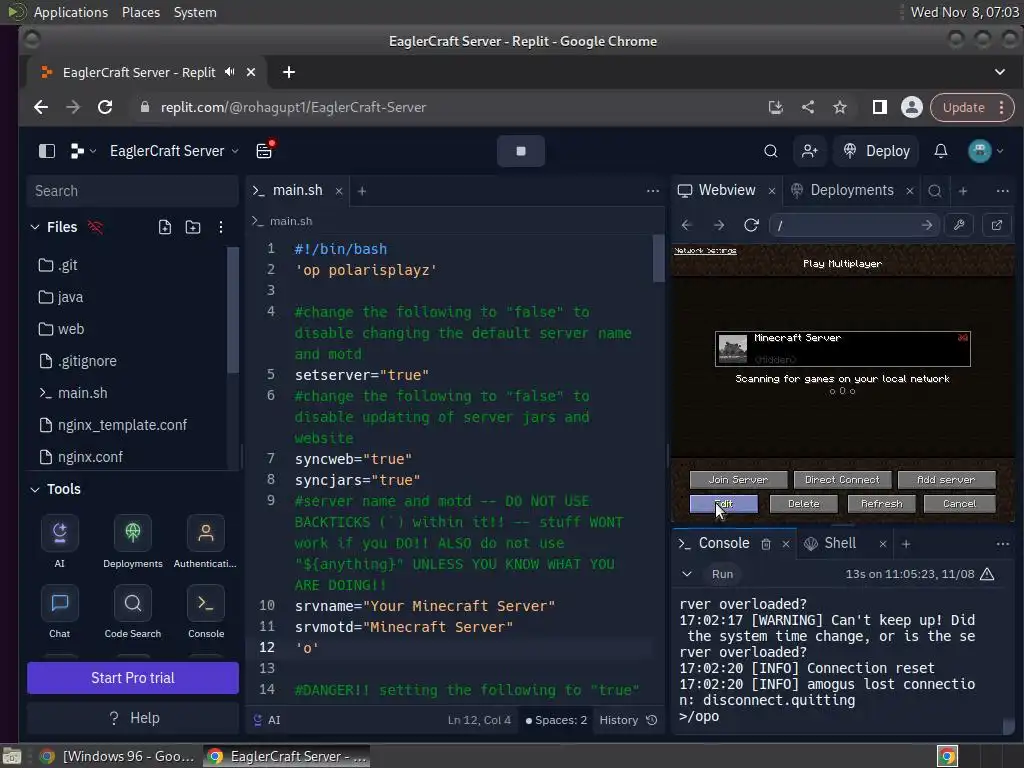Close the Webview tab
The width and height of the screenshot is (1024, 768).
[772, 191]
